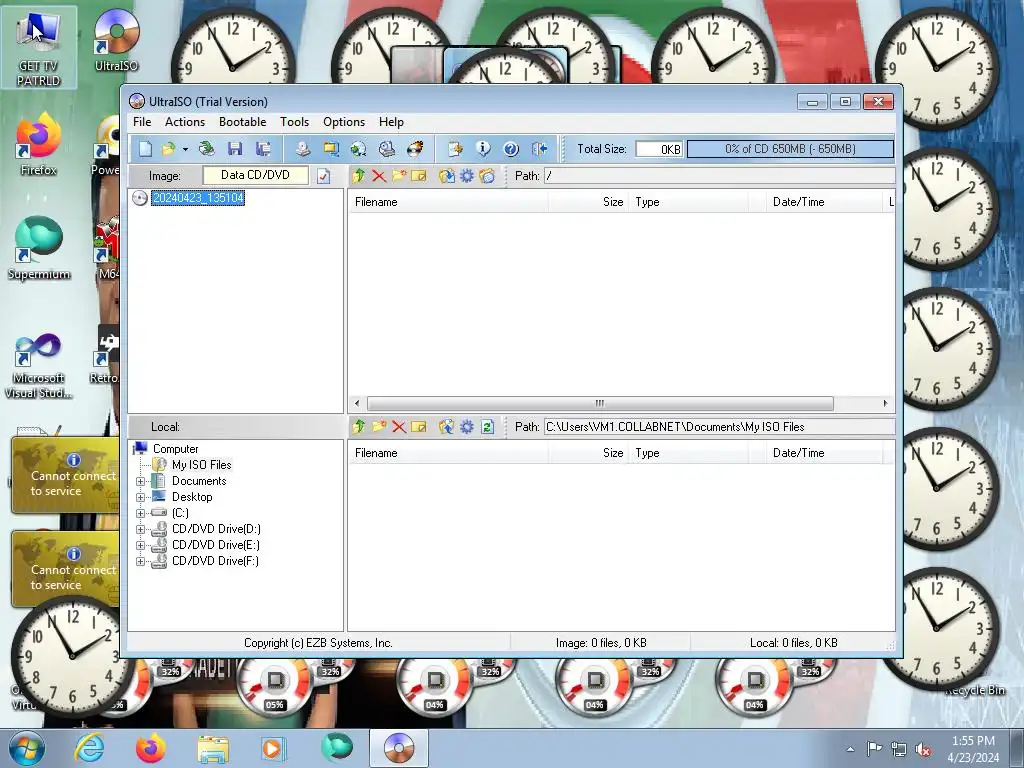1024x768 pixels.
Task: Click the Add files icon in Local toolbar
Action: [447, 427]
